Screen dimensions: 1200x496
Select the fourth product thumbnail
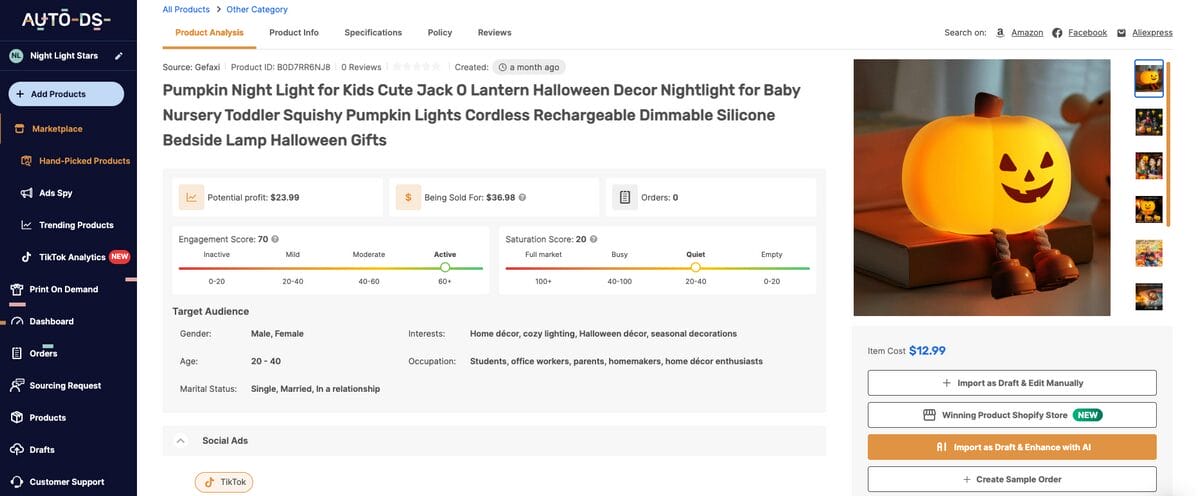1149,209
